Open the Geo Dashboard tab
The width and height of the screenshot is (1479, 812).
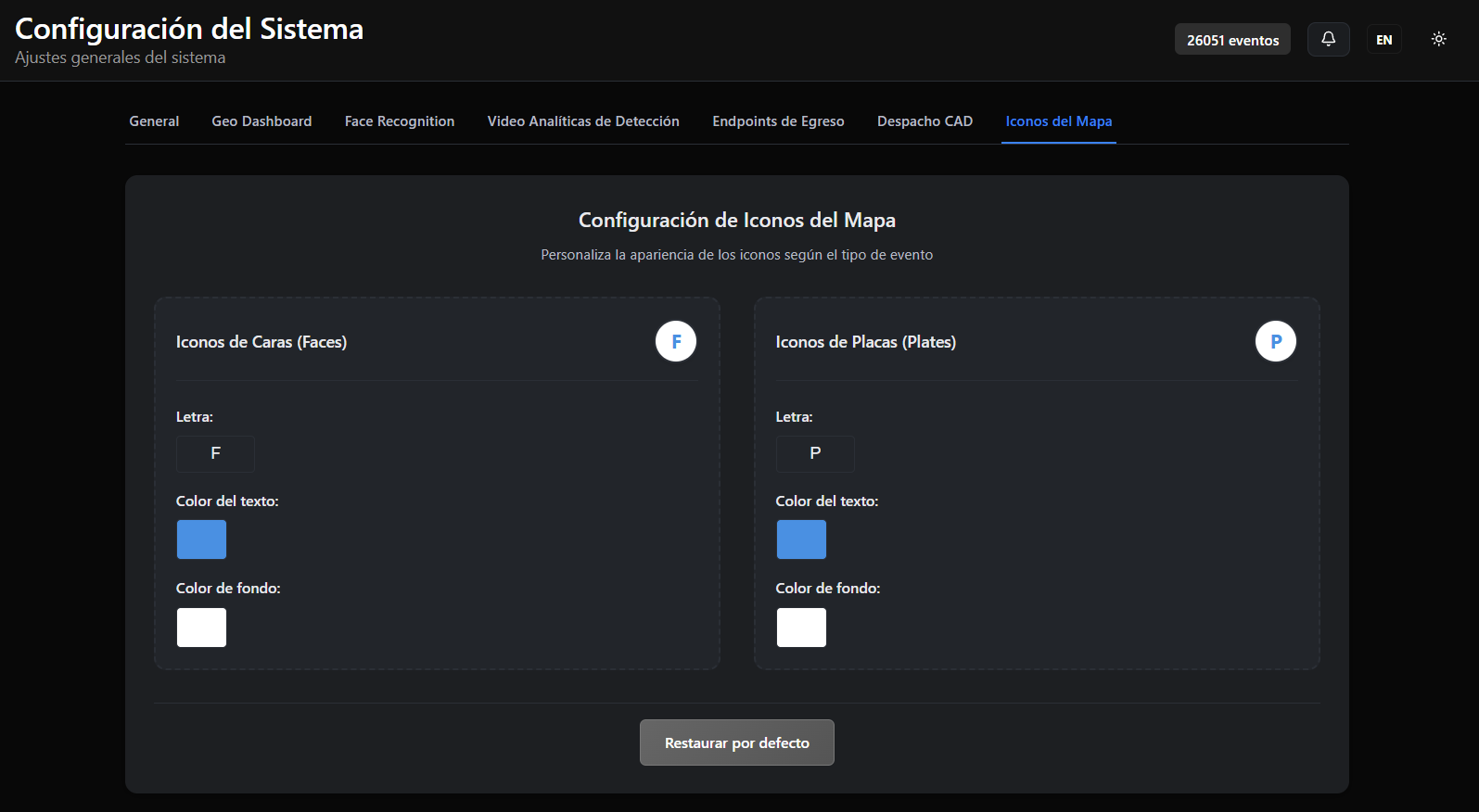coord(261,121)
